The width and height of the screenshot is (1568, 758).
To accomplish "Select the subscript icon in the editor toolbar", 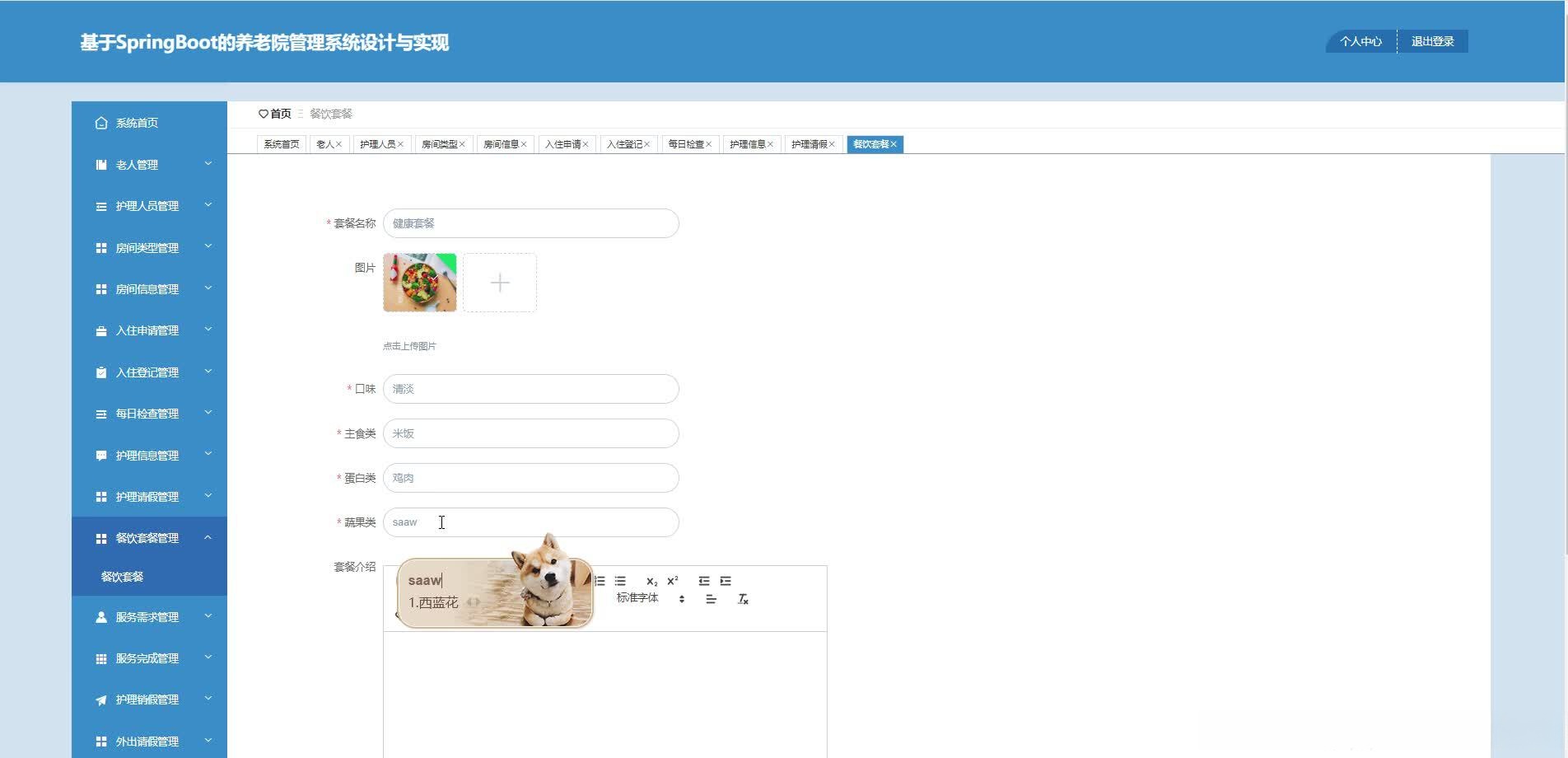I will pos(652,580).
